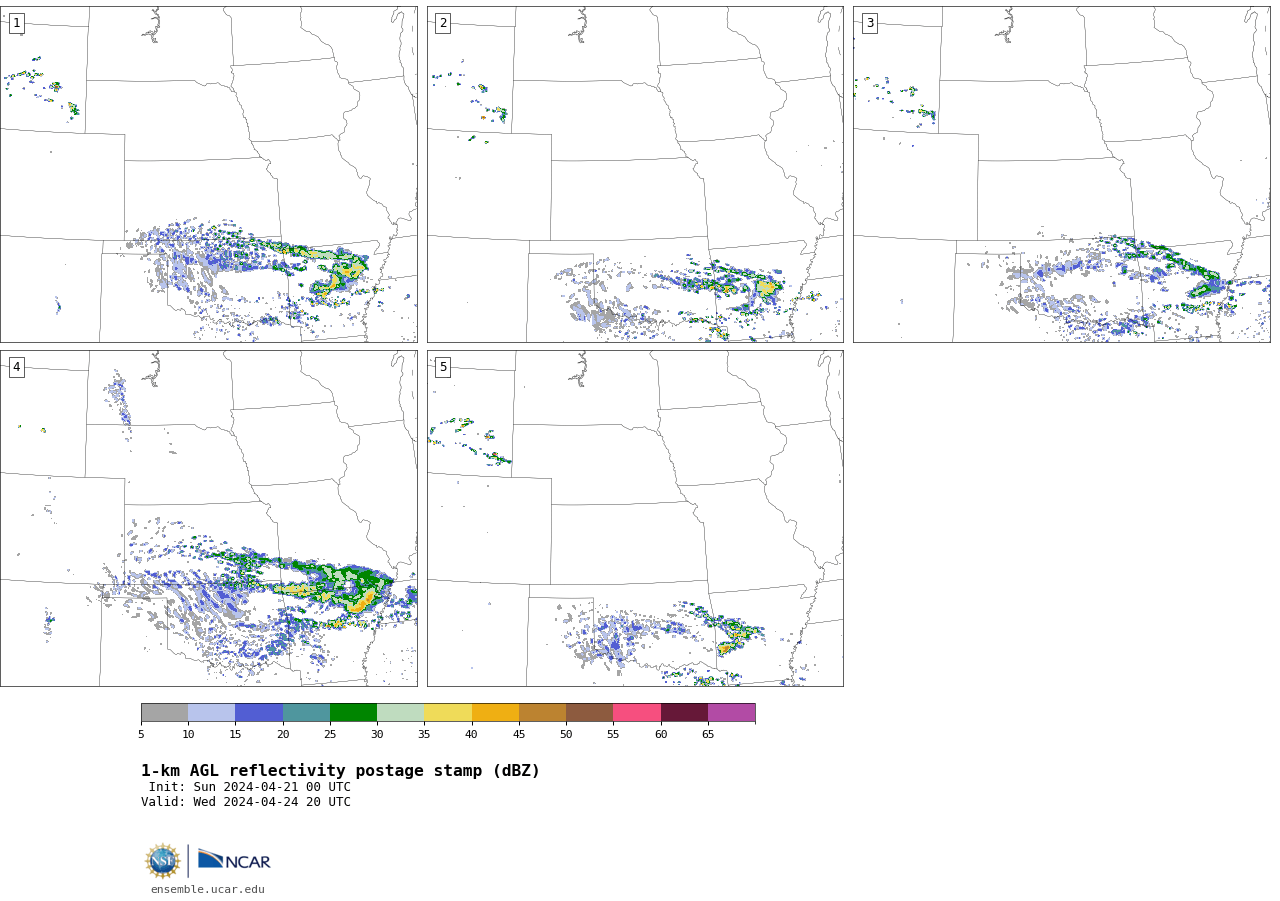Viewport: 1280px width, 901px height.
Task: Click the NSF logo icon
Action: [163, 861]
